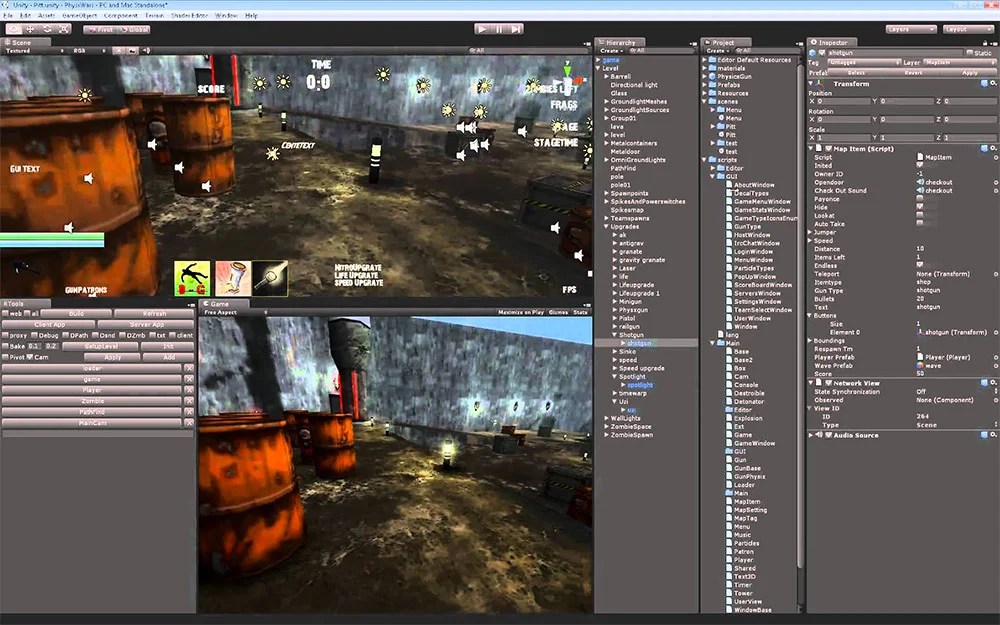The image size is (1000, 625).
Task: Select the Move tool in toolbar
Action: pos(31,29)
